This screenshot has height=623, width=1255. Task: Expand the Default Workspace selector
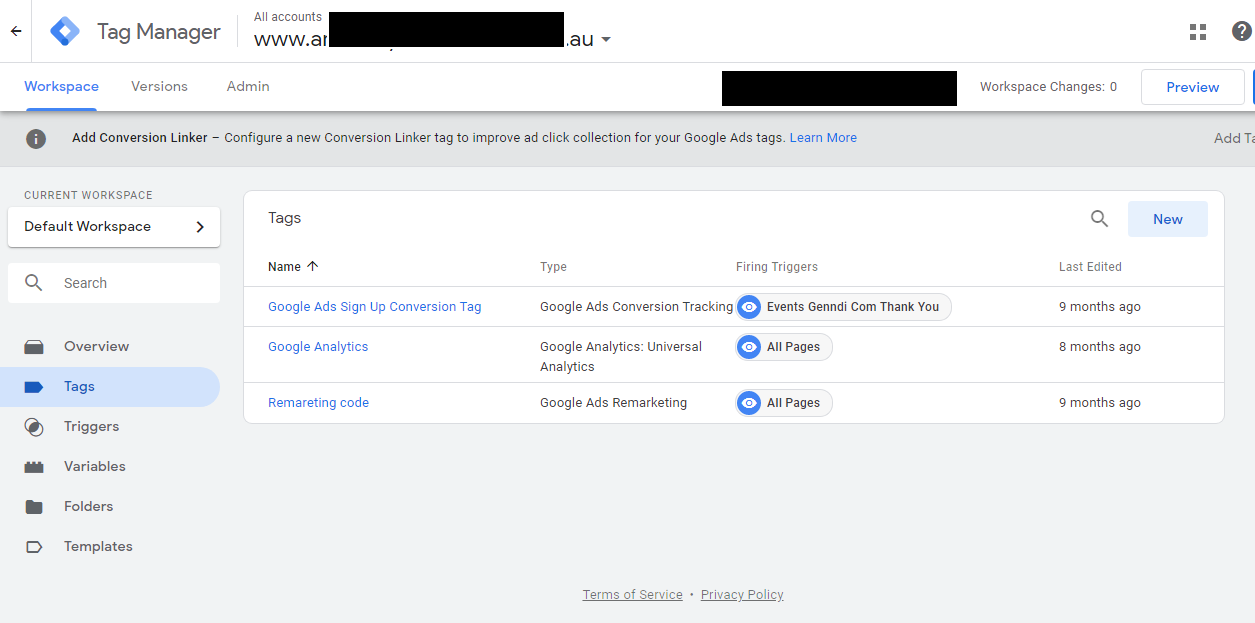point(114,227)
